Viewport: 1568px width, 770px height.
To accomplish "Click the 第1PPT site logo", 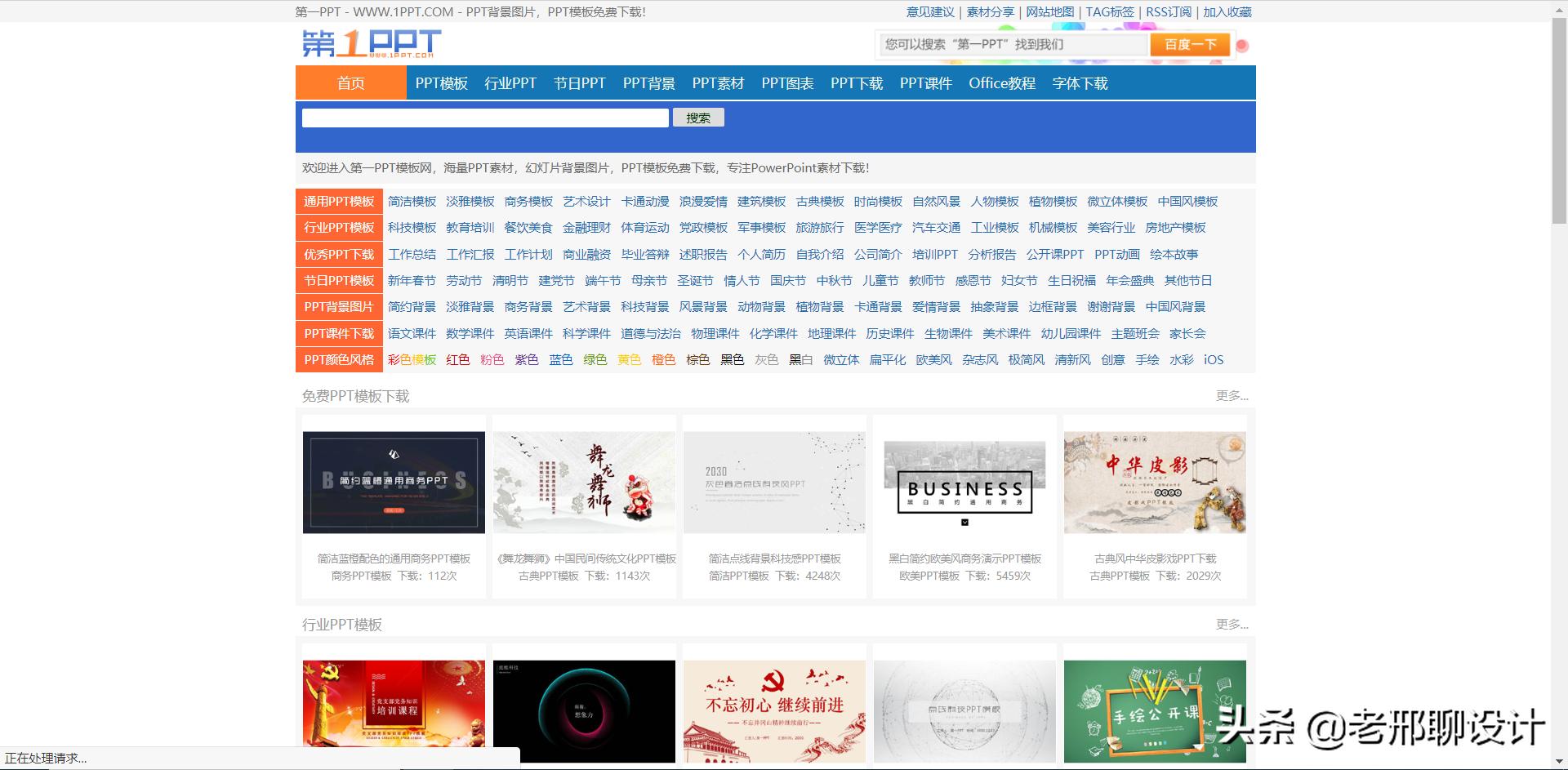I will (x=372, y=43).
